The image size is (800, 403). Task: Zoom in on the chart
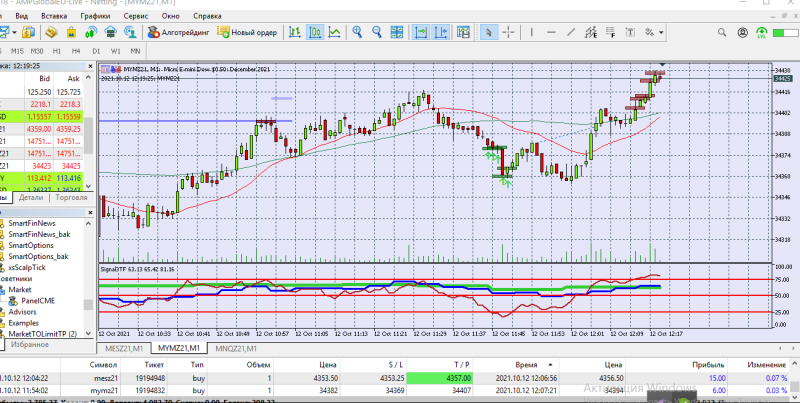click(x=359, y=32)
